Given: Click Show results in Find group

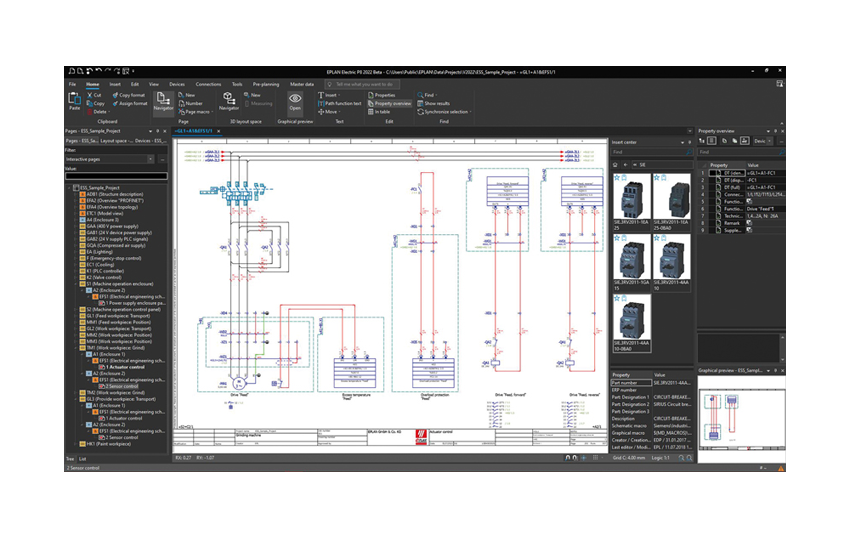Looking at the screenshot, I should pos(433,103).
